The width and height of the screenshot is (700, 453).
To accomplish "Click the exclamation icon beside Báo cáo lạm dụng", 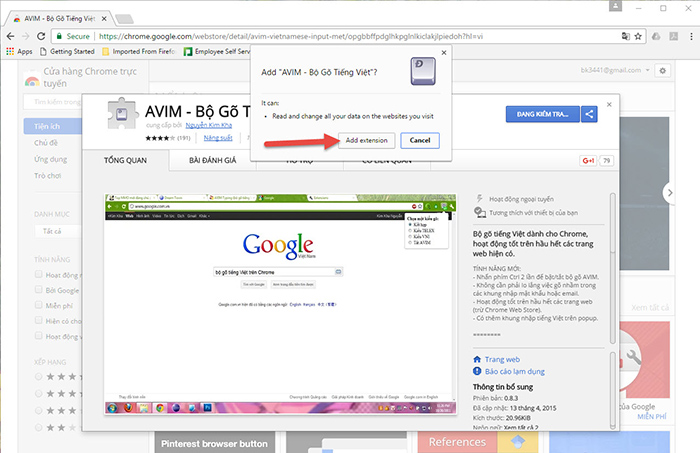I will point(477,371).
